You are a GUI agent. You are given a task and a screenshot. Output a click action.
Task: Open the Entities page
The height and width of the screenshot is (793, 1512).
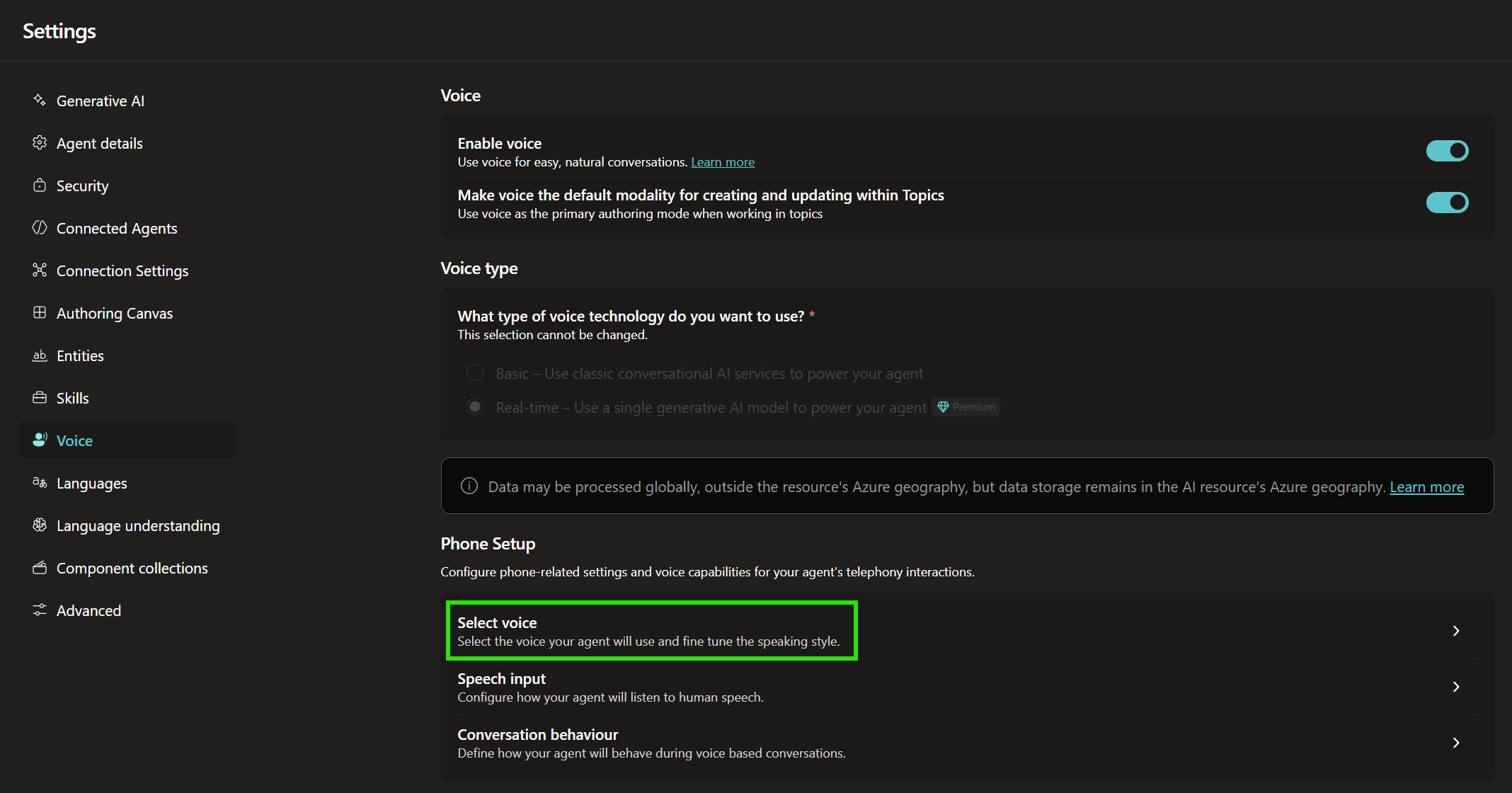[127, 355]
